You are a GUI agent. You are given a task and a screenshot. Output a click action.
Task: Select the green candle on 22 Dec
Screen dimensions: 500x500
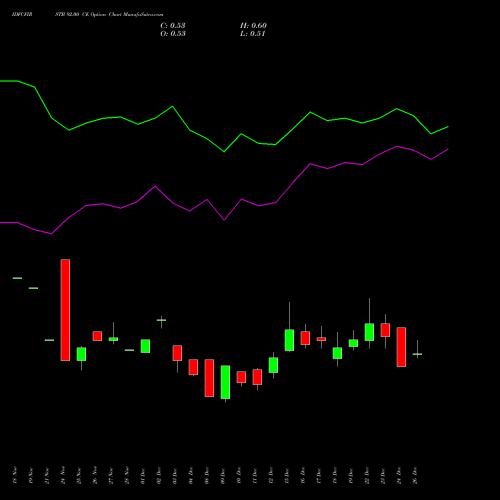[369, 332]
